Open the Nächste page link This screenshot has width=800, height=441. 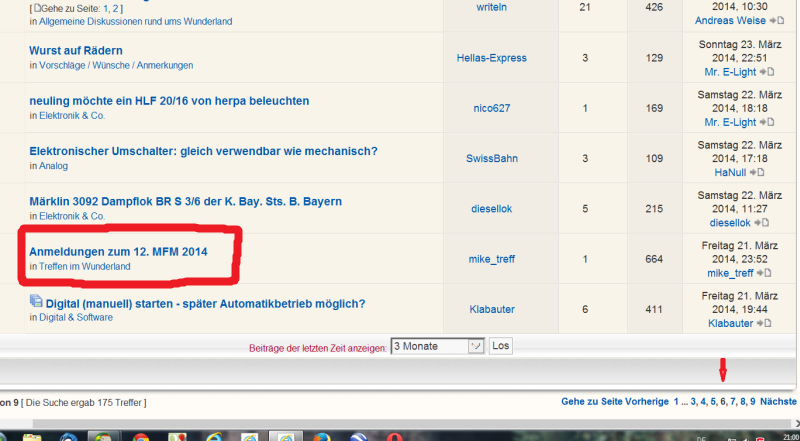pyautogui.click(x=778, y=401)
